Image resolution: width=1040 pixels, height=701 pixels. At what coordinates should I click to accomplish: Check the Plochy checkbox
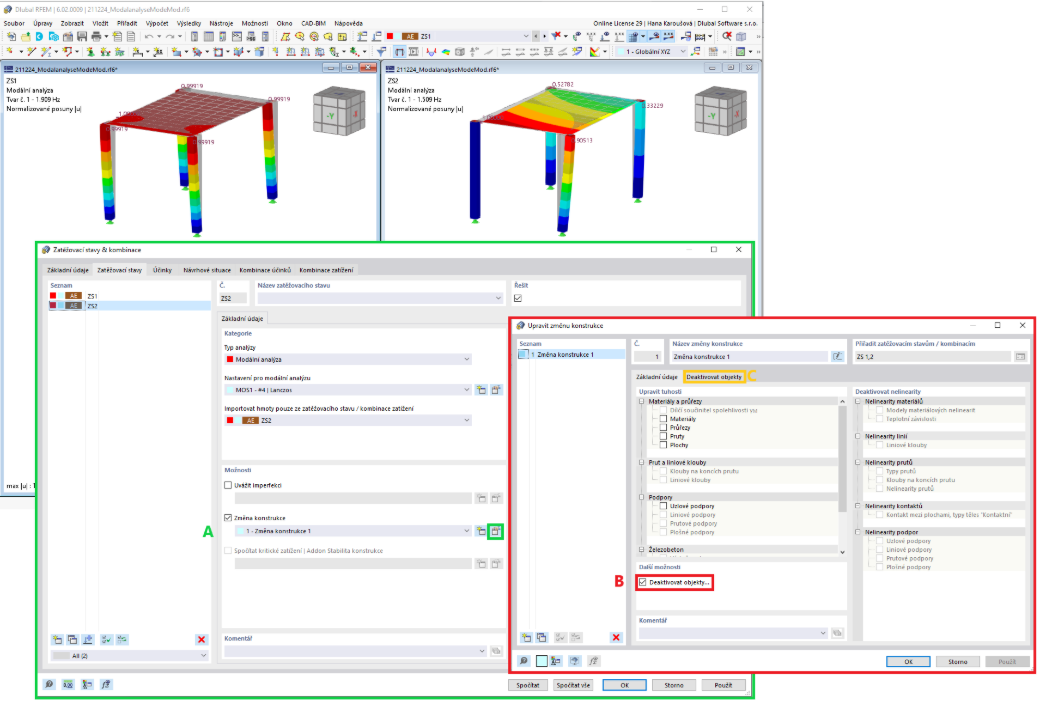click(663, 445)
